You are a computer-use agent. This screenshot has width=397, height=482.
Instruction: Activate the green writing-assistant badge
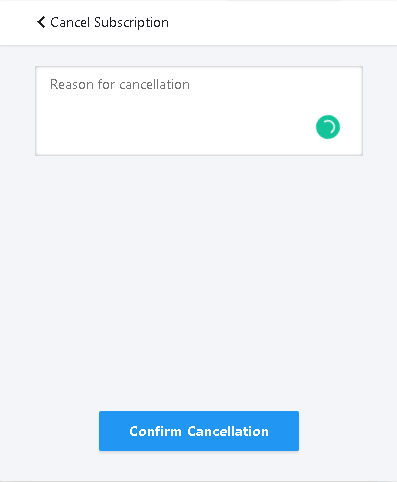[328, 127]
